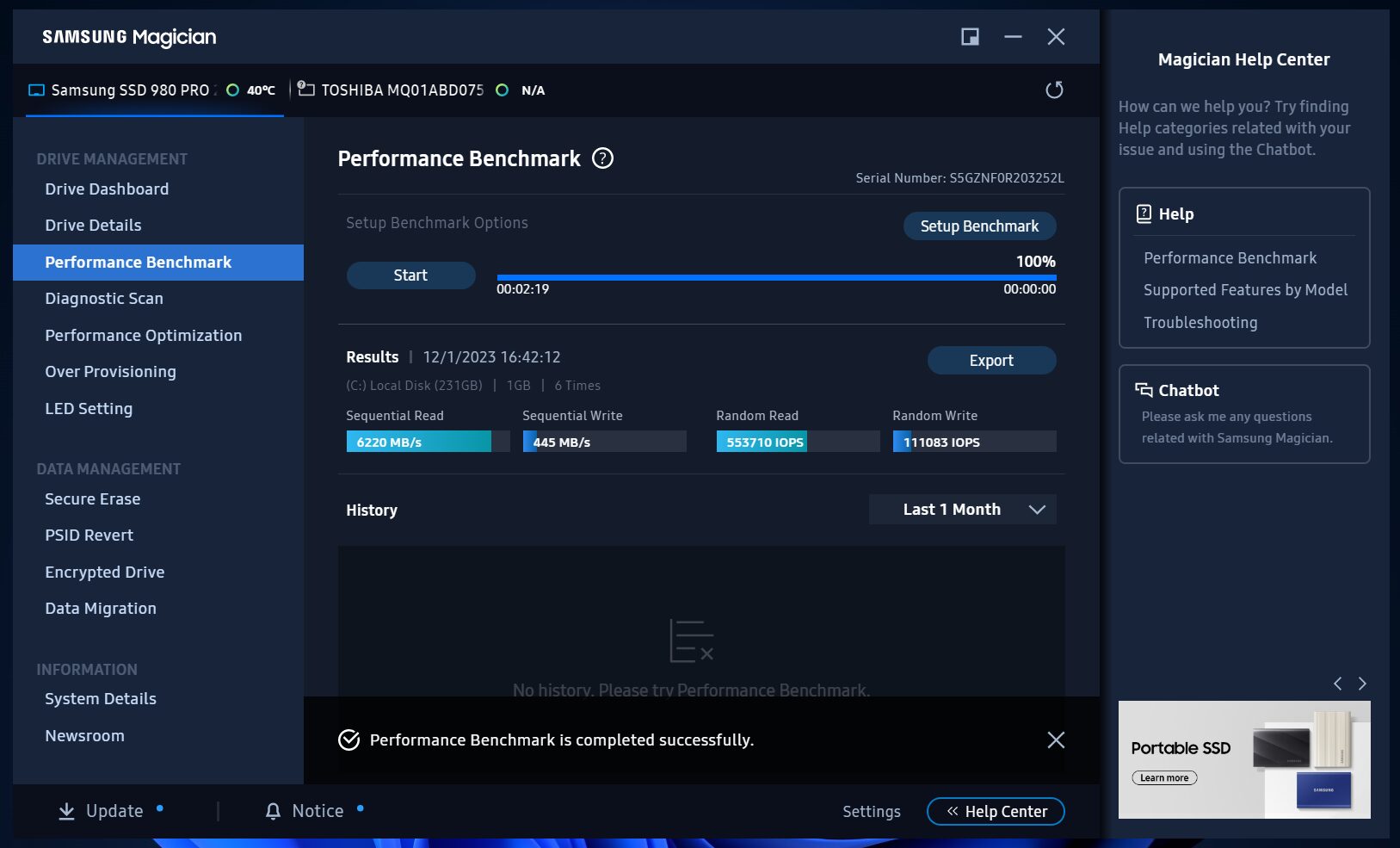Image resolution: width=1400 pixels, height=848 pixels.
Task: Open Data Migration
Action: click(101, 609)
